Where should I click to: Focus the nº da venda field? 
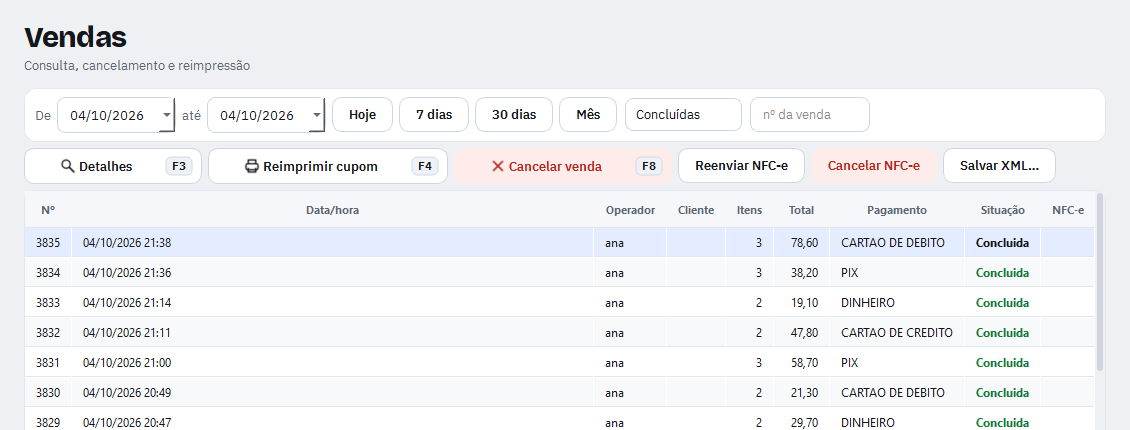[810, 115]
